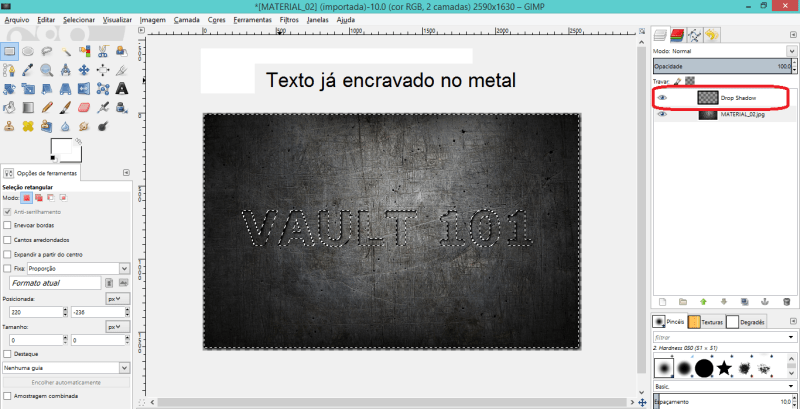Toggle the Fixa checkbox

[x=7, y=268]
